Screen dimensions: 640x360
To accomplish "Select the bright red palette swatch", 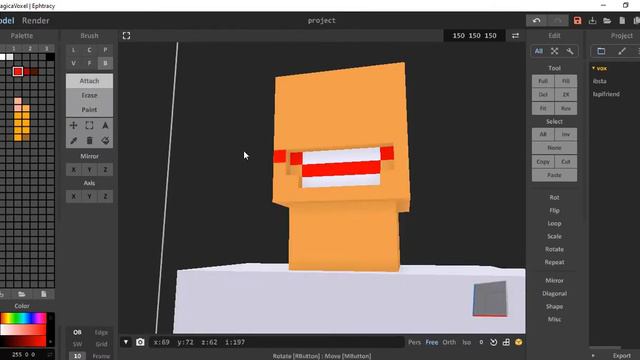I will pos(18,71).
